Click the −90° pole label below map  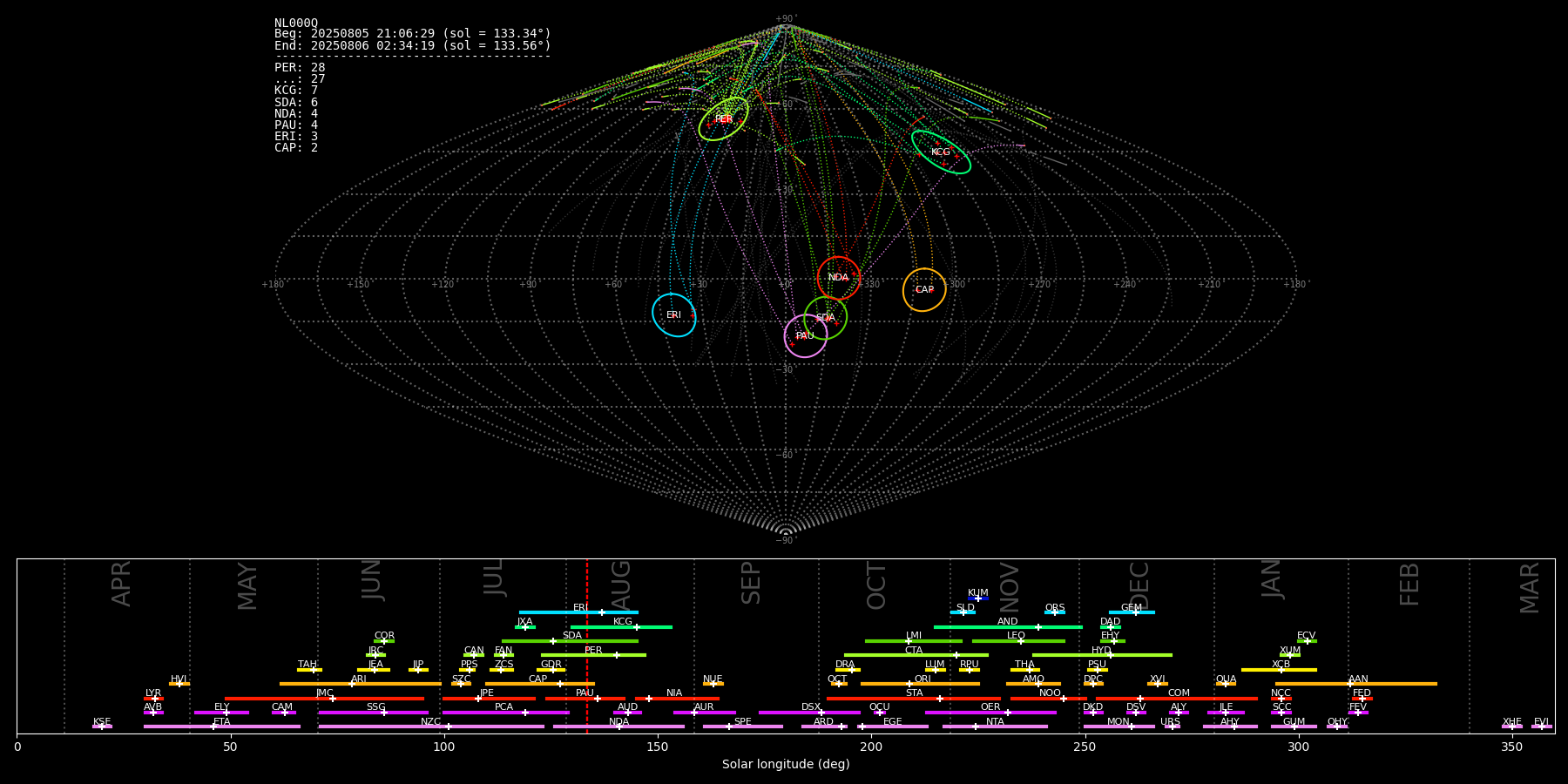pos(786,541)
